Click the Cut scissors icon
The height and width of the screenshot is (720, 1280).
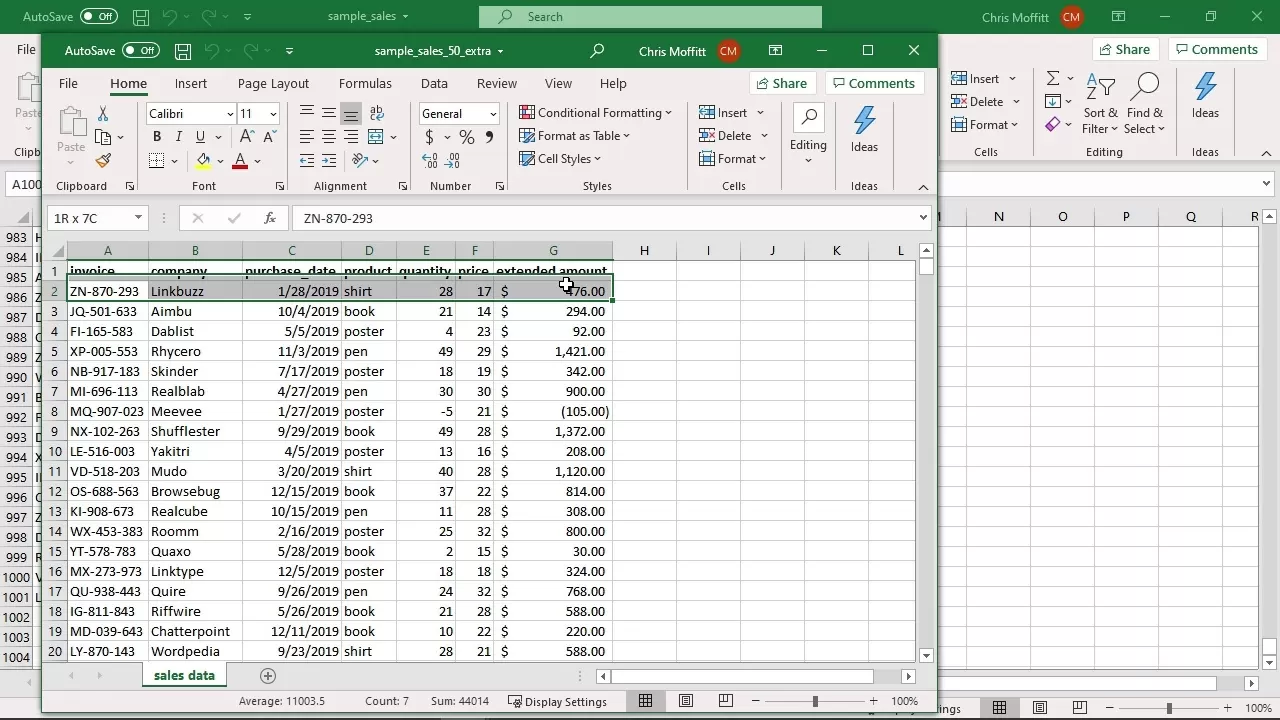coord(103,114)
